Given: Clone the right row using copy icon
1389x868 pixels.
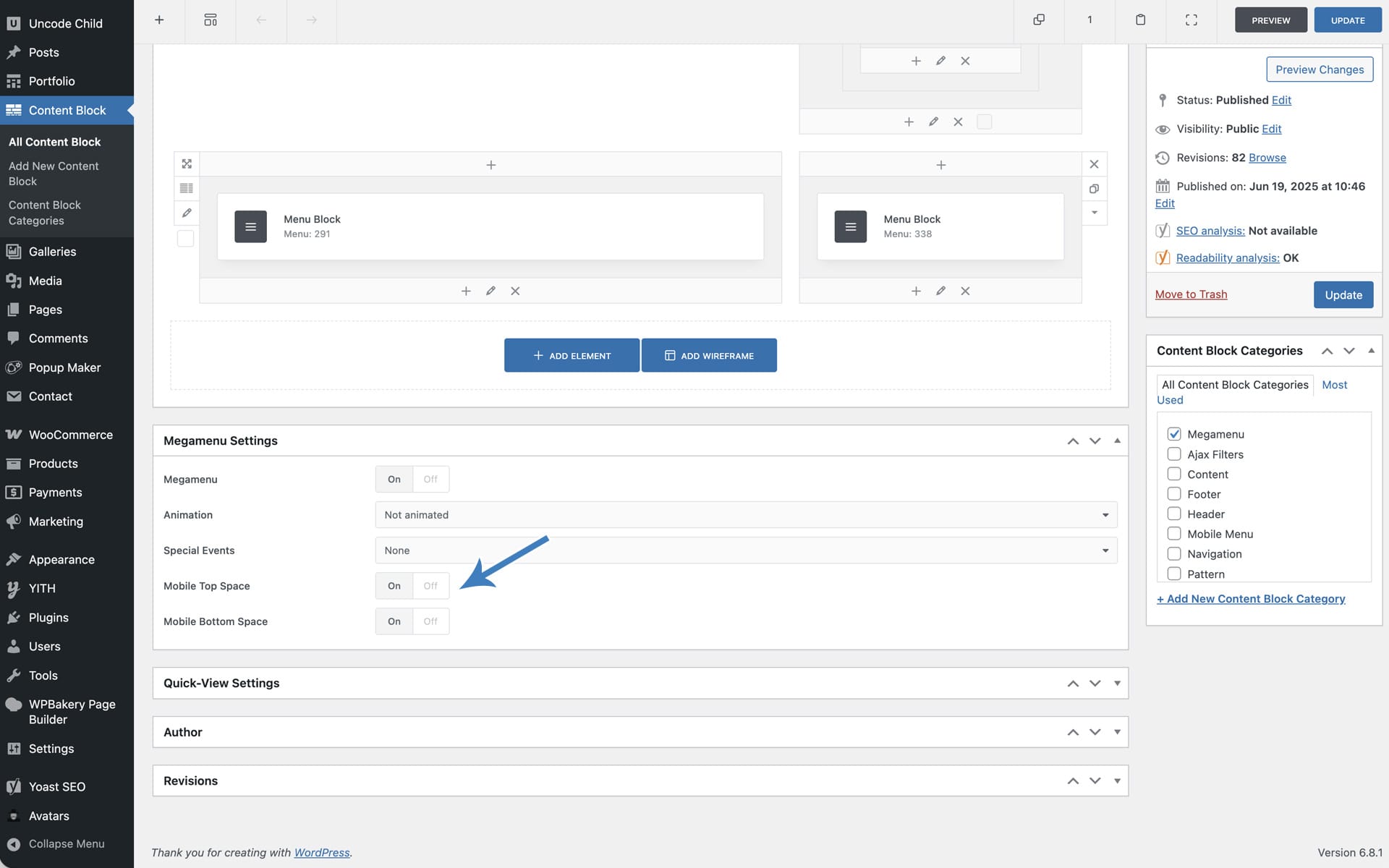Looking at the screenshot, I should click(1094, 189).
